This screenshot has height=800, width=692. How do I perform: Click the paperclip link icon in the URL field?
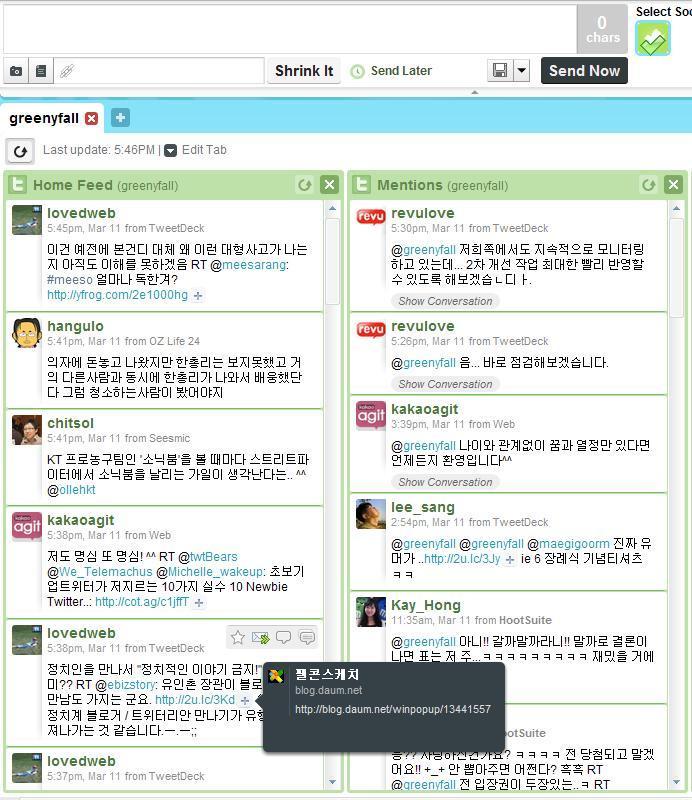(x=67, y=71)
